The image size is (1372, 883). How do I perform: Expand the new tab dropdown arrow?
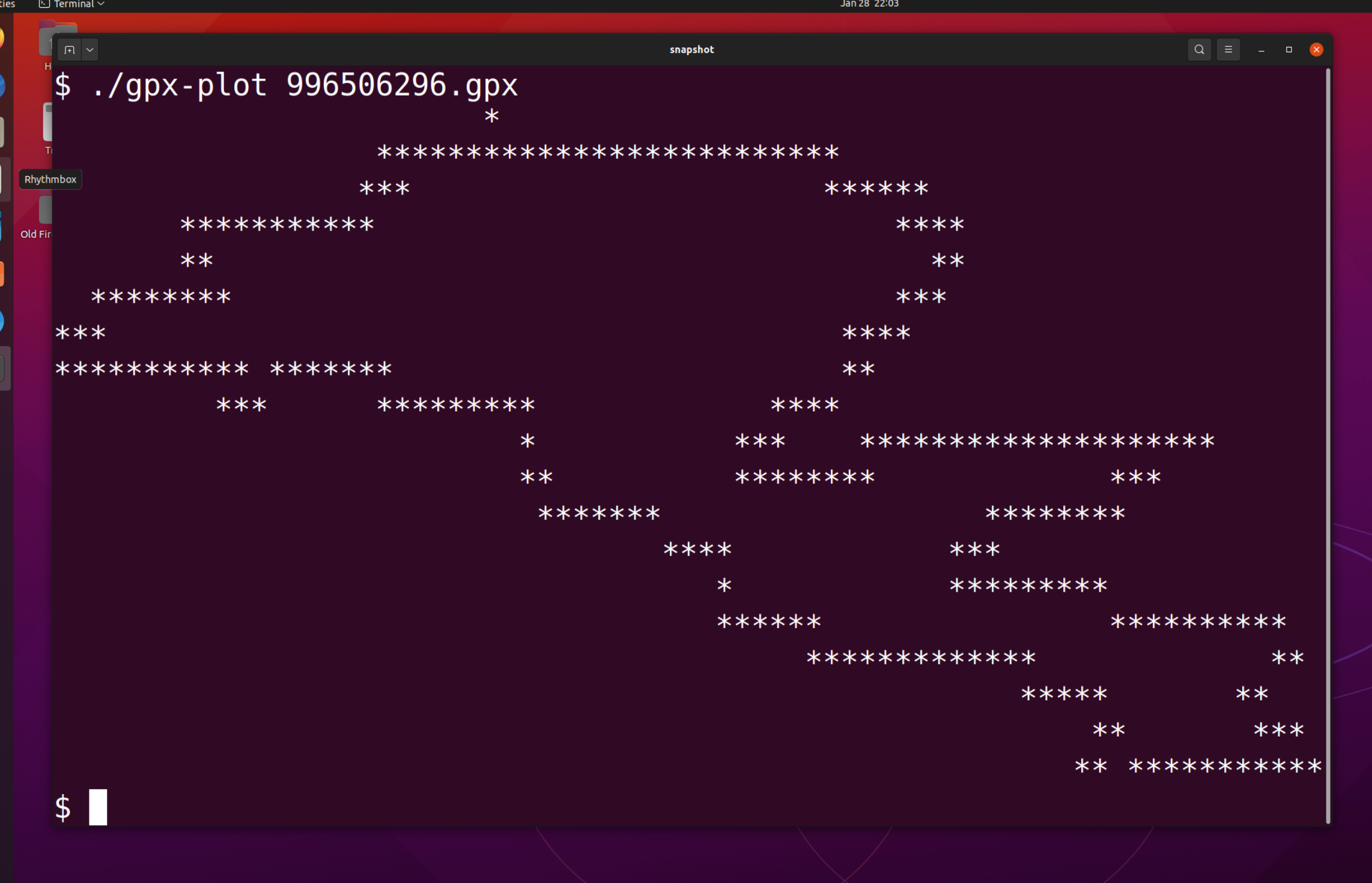pyautogui.click(x=90, y=50)
